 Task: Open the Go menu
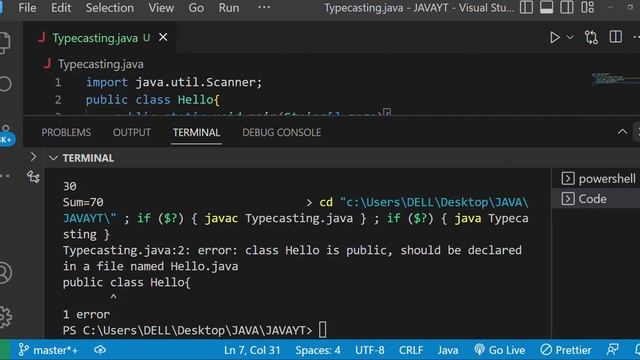coord(196,8)
